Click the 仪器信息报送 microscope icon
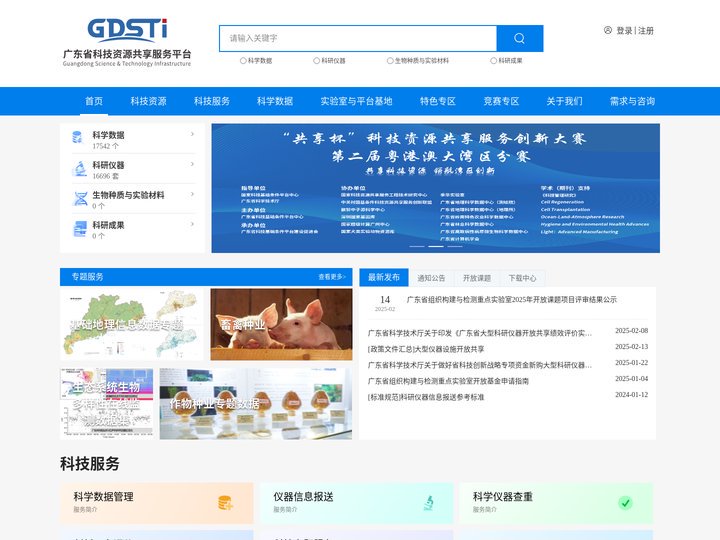 429,503
